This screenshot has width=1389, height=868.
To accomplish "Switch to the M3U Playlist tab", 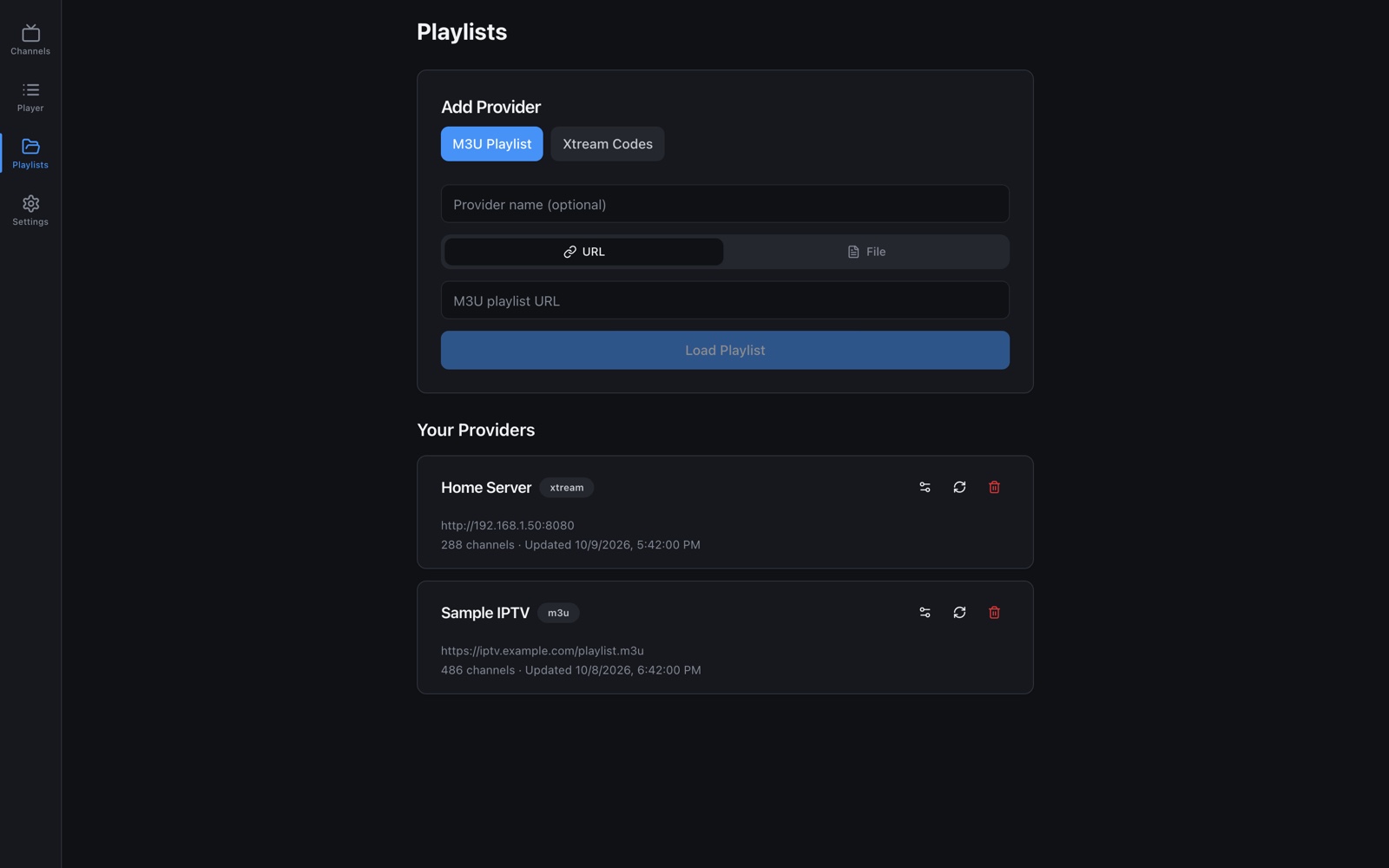I will [491, 144].
